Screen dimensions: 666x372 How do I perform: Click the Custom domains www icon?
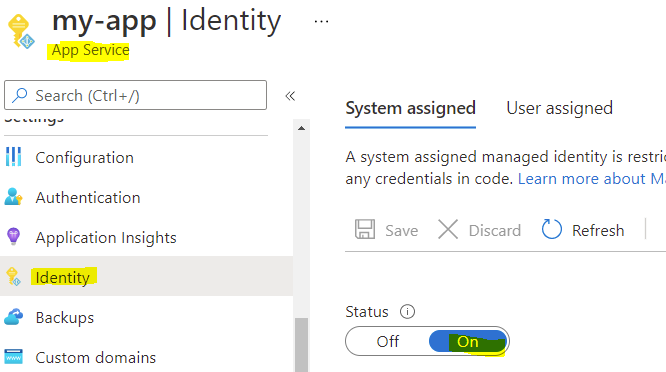pos(14,357)
